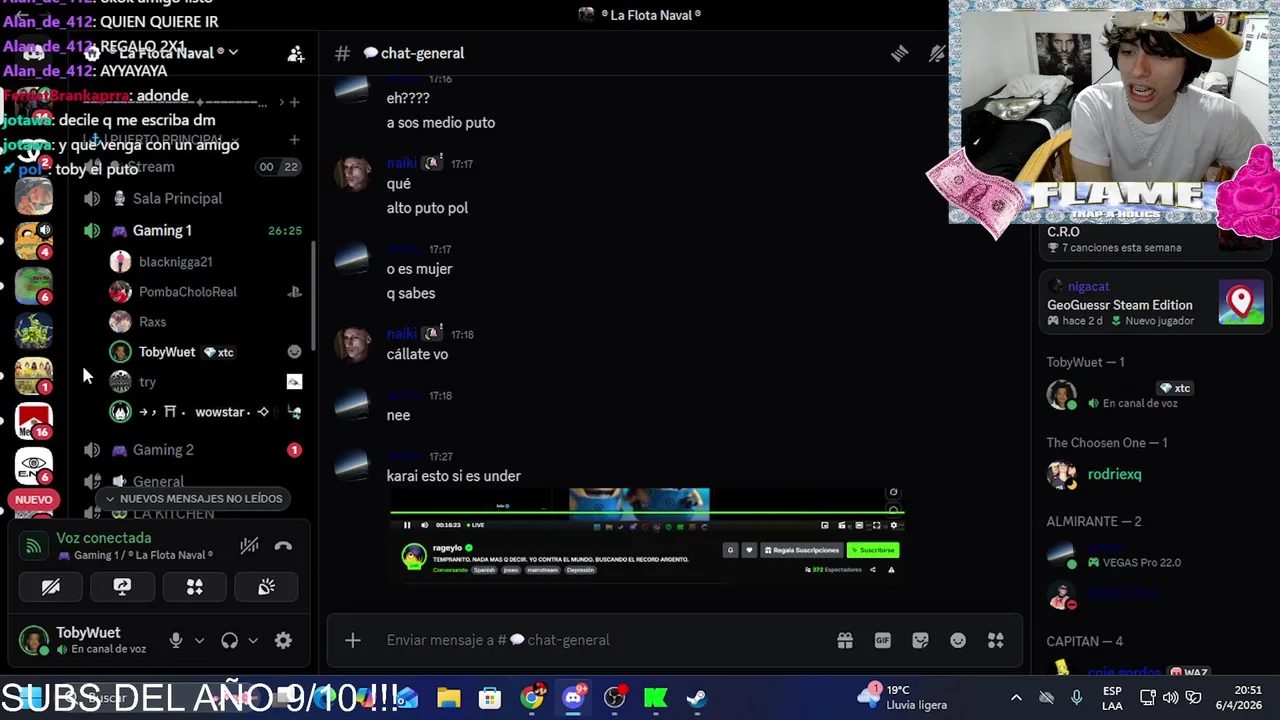Click the GeoGuessr Steam Edition game icon
This screenshot has height=720, width=1280.
(x=1241, y=303)
